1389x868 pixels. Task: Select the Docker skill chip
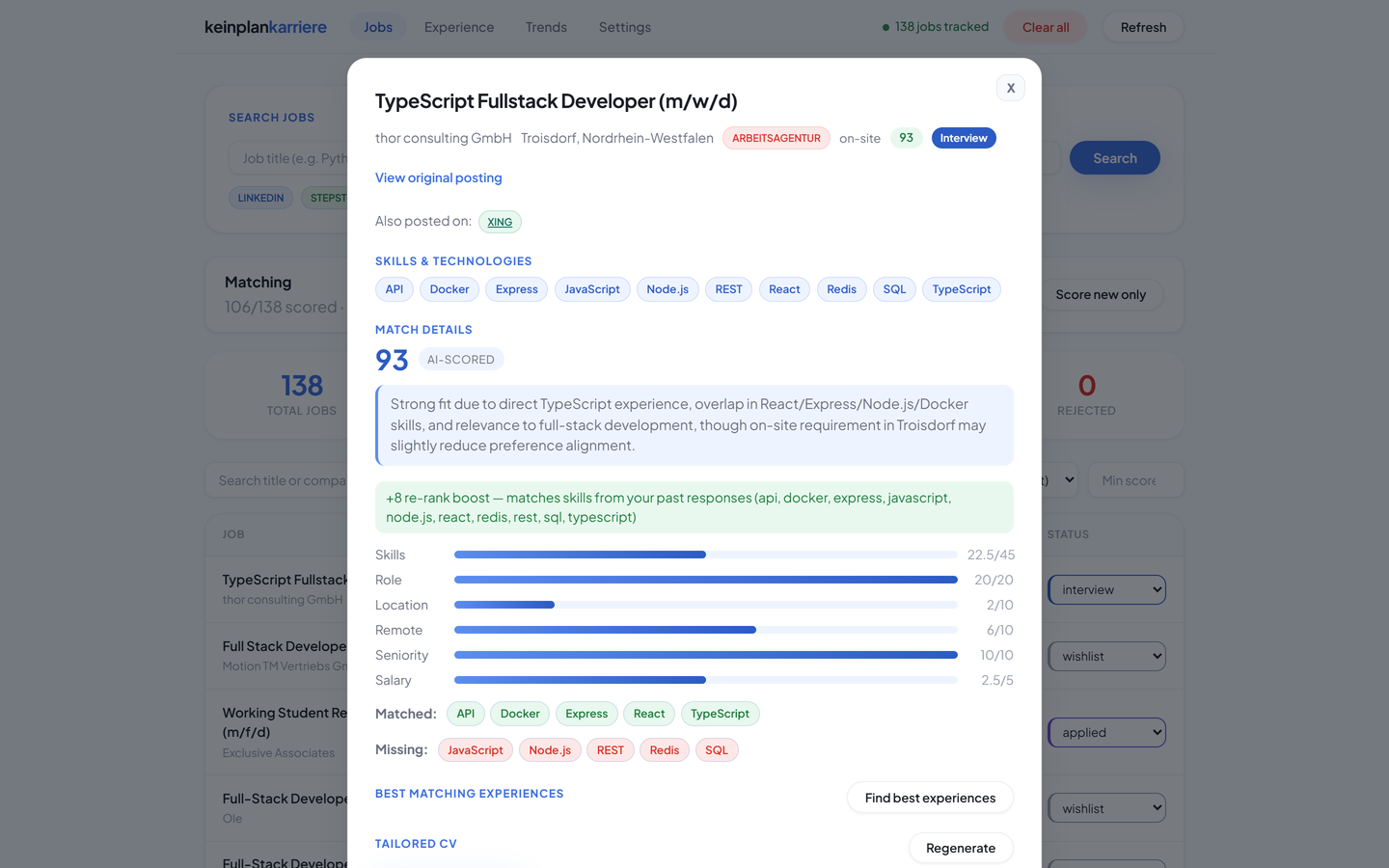pos(449,289)
